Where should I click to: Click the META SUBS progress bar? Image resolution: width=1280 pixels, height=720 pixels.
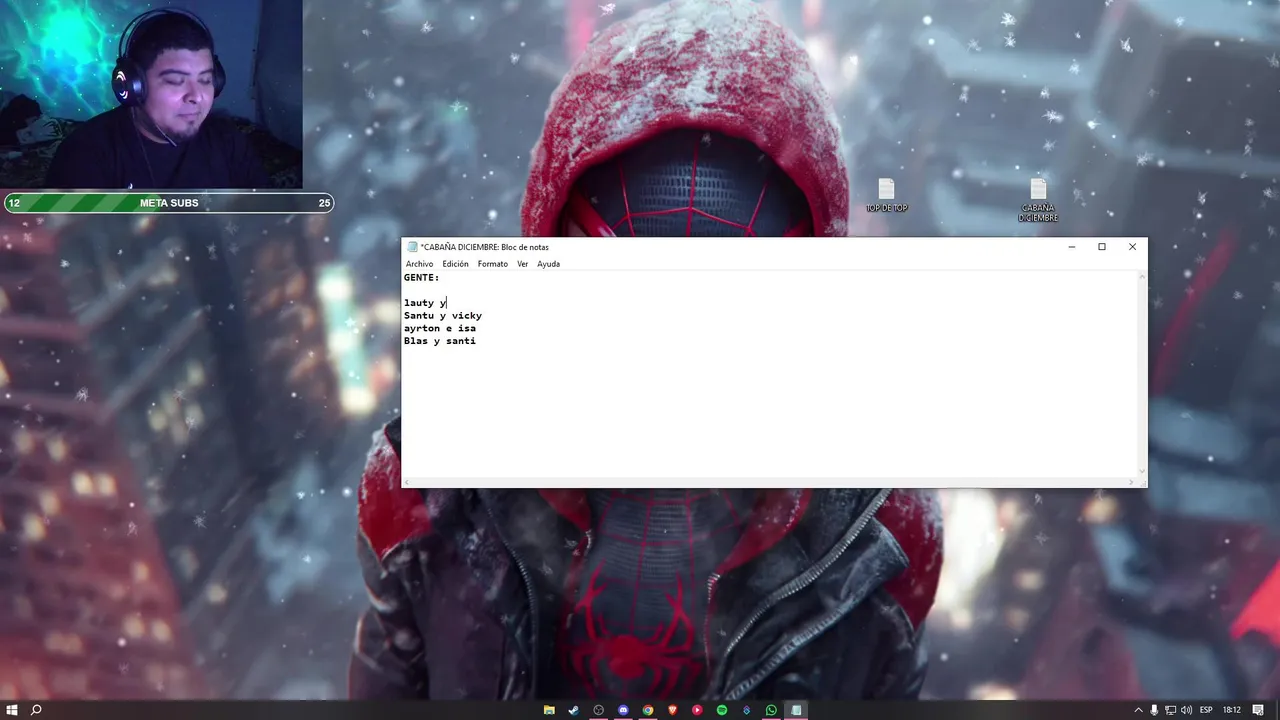point(168,203)
